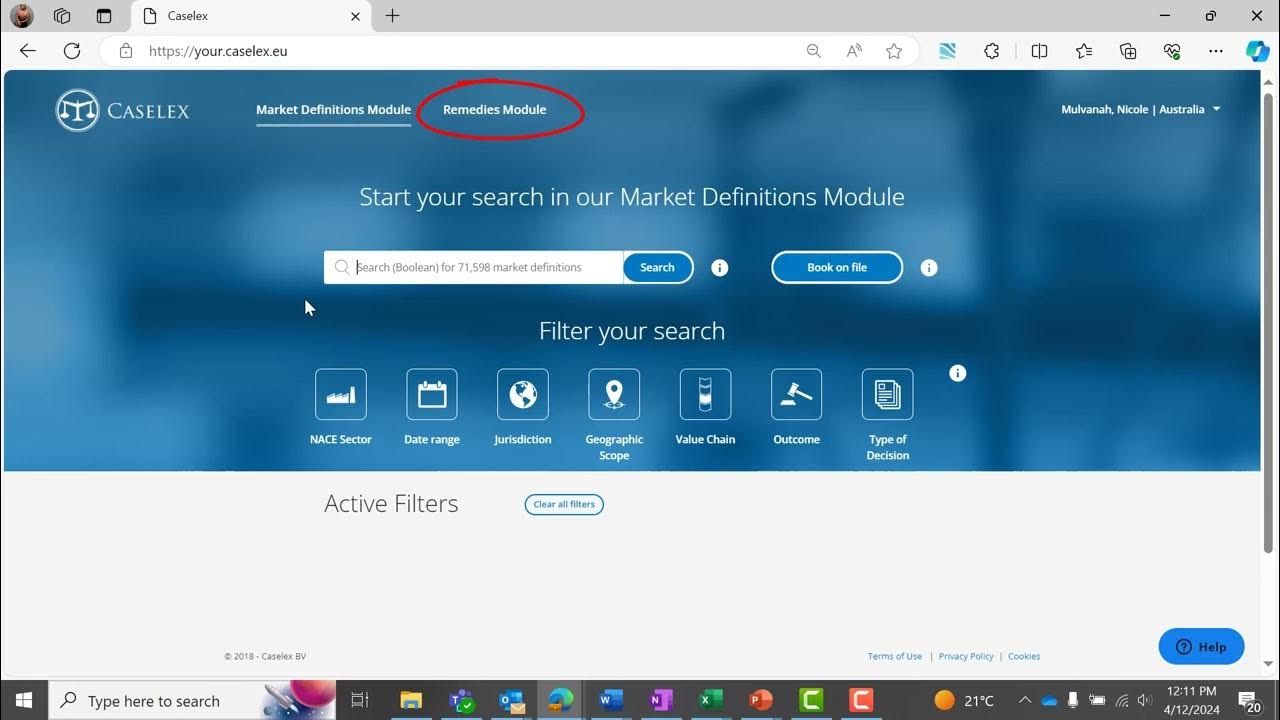Open the Date range calendar filter
1280x720 pixels.
click(432, 394)
